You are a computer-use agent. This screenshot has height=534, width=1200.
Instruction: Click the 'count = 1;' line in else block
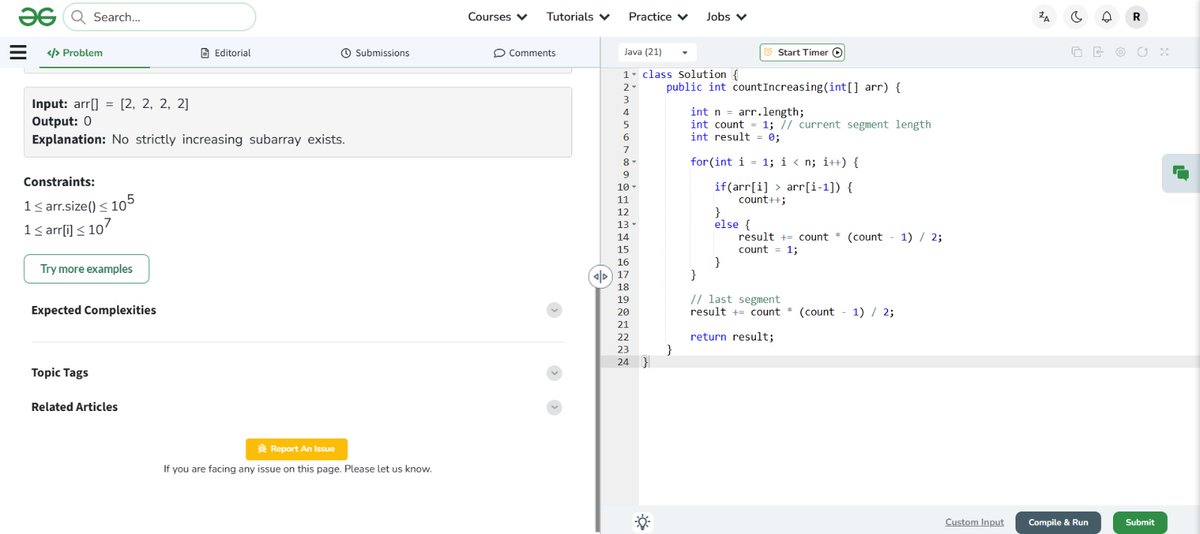tap(768, 250)
